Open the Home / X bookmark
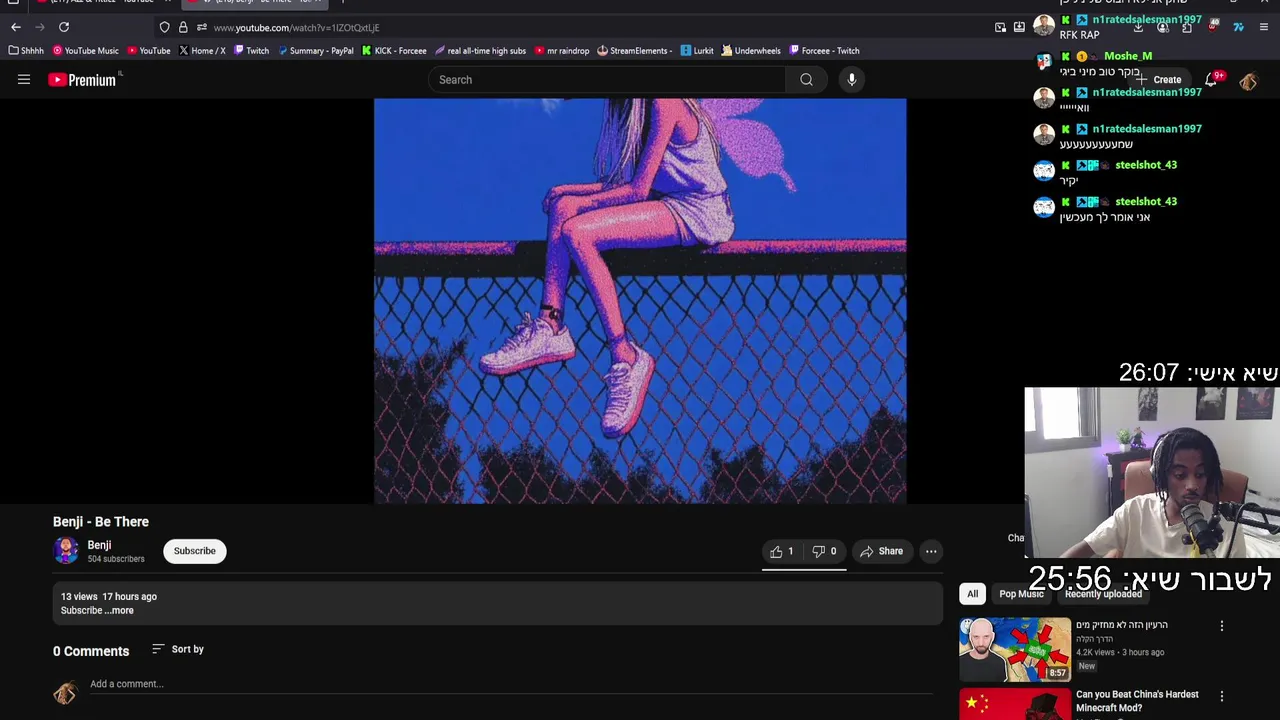Viewport: 1280px width, 720px height. tap(202, 51)
